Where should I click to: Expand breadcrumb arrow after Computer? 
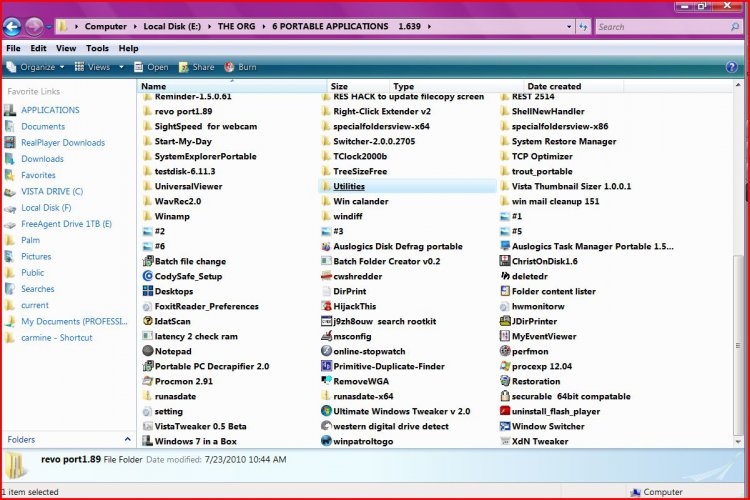135,26
